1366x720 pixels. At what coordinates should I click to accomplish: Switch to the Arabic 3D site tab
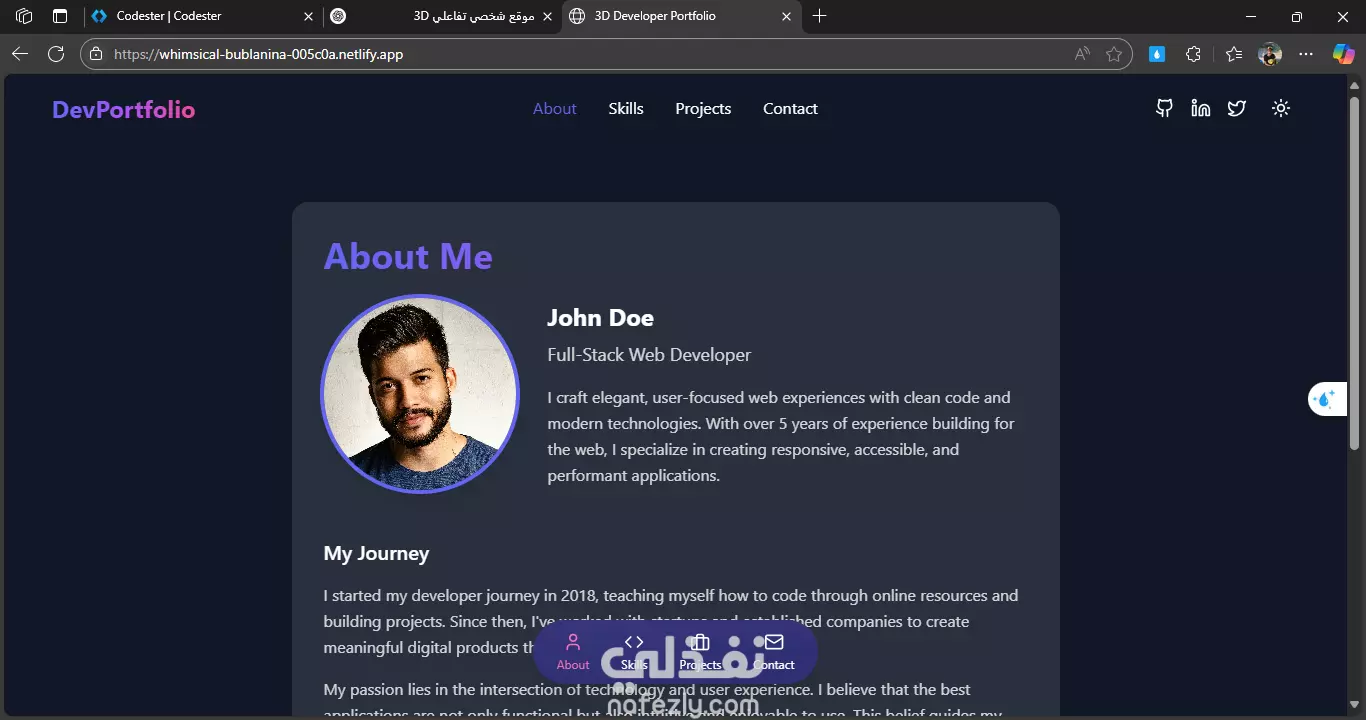click(x=442, y=16)
